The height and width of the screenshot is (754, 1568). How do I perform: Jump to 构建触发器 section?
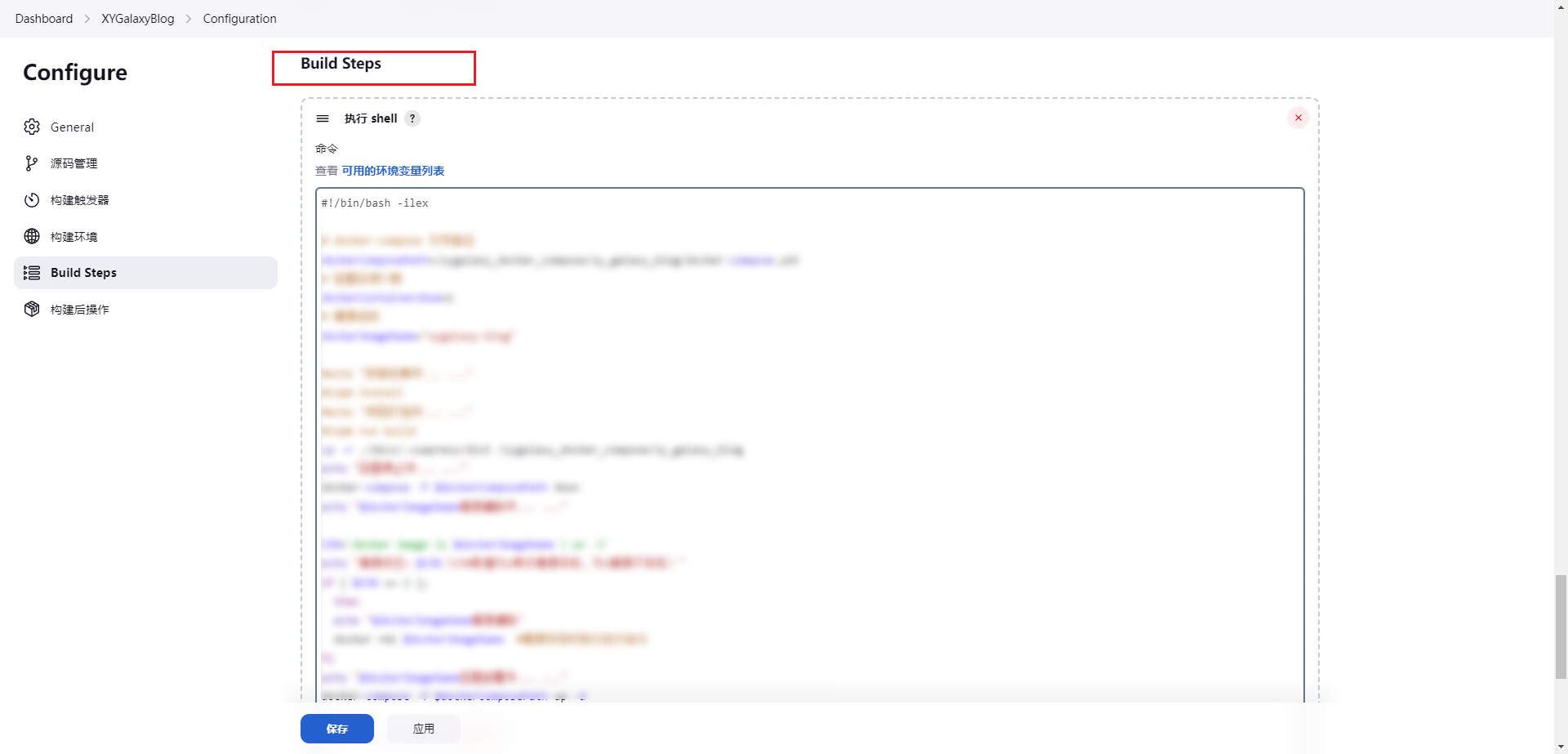pos(79,200)
